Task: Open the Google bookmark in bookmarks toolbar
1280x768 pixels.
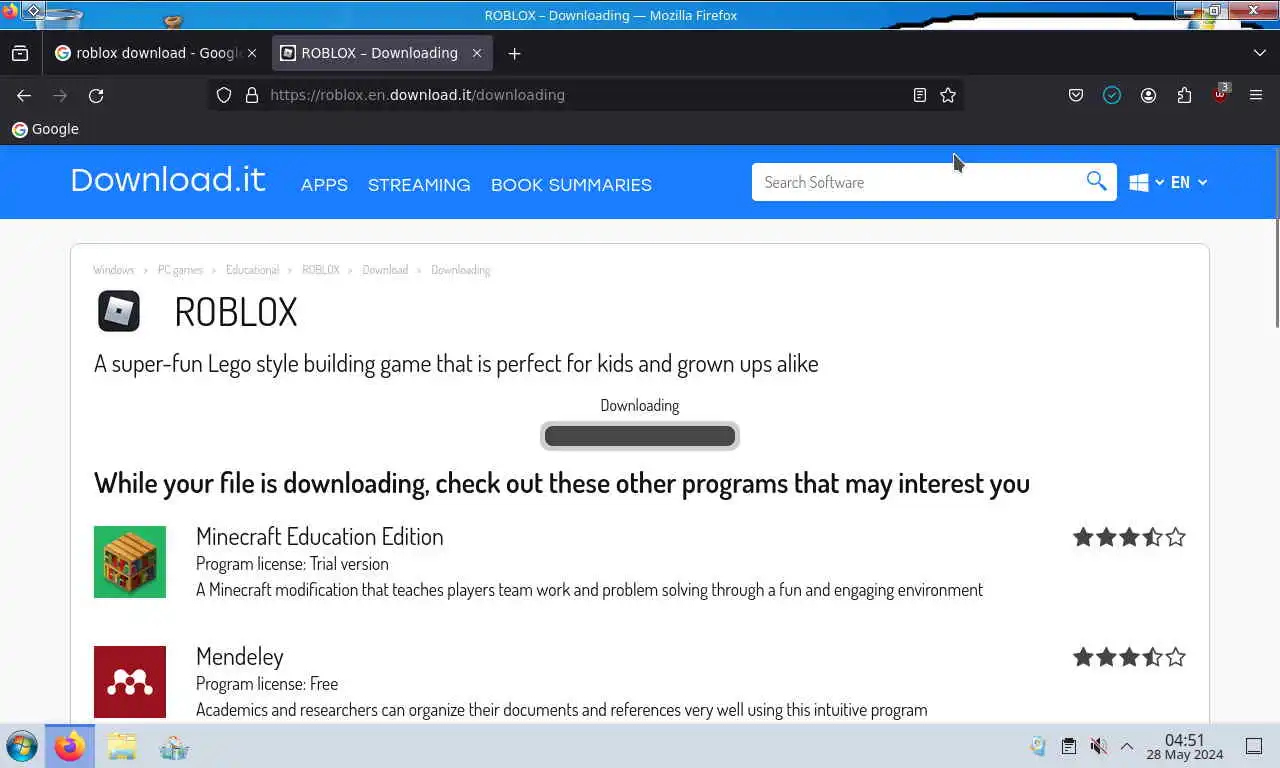Action: click(45, 129)
